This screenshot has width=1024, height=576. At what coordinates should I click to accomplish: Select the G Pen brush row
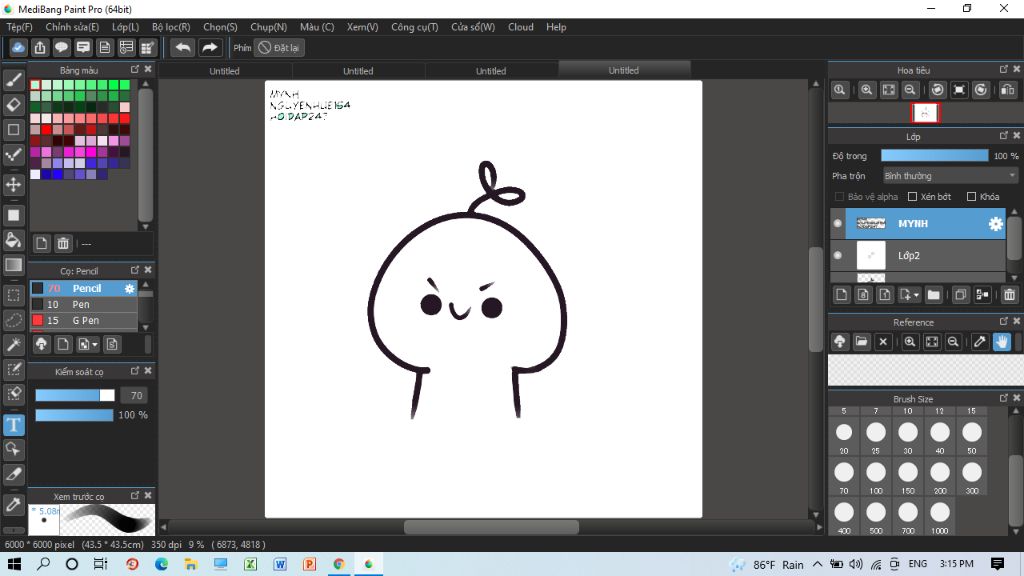click(84, 321)
